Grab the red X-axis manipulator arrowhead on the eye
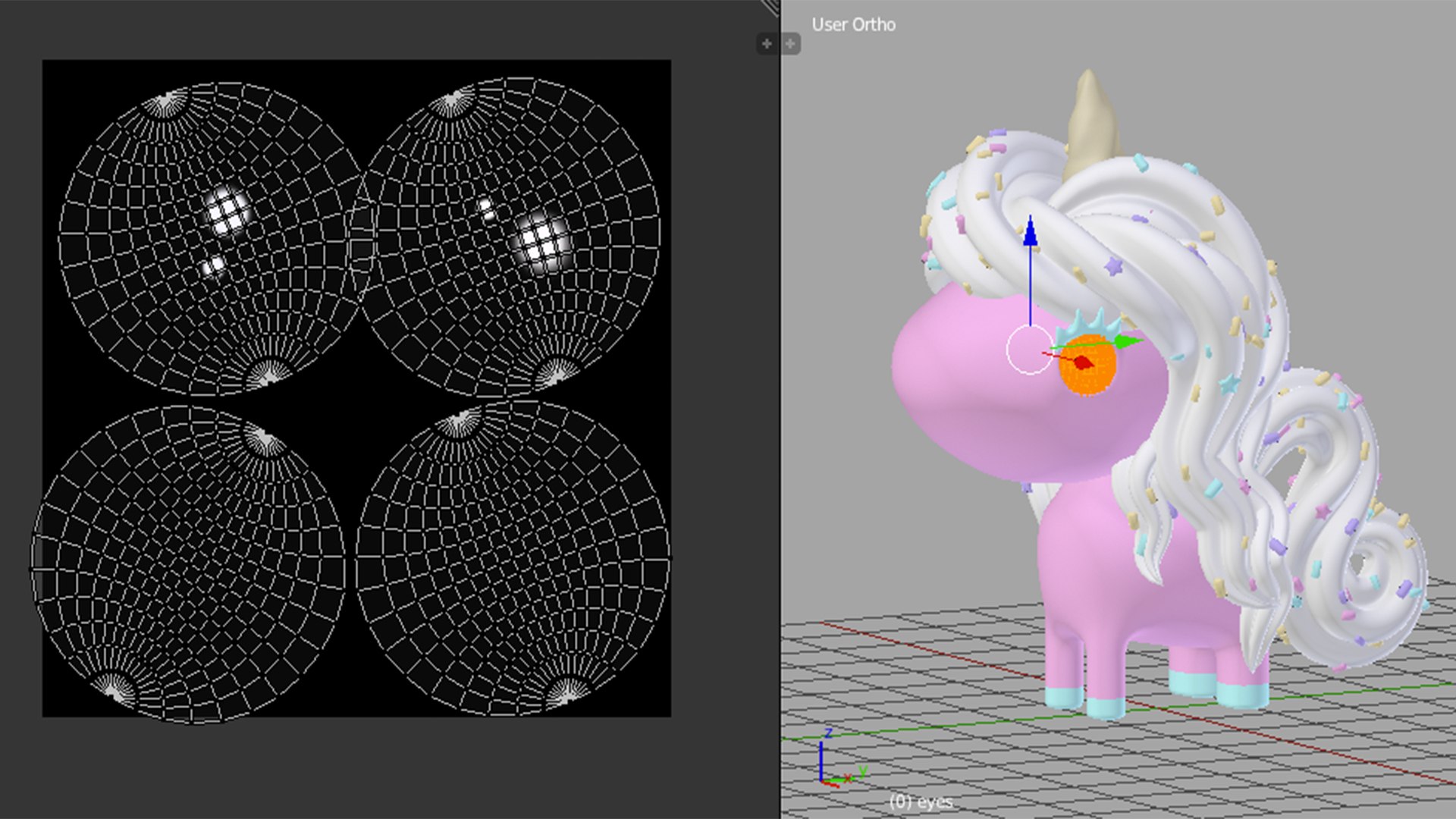Screen dimensions: 1456x819 (x=1083, y=362)
